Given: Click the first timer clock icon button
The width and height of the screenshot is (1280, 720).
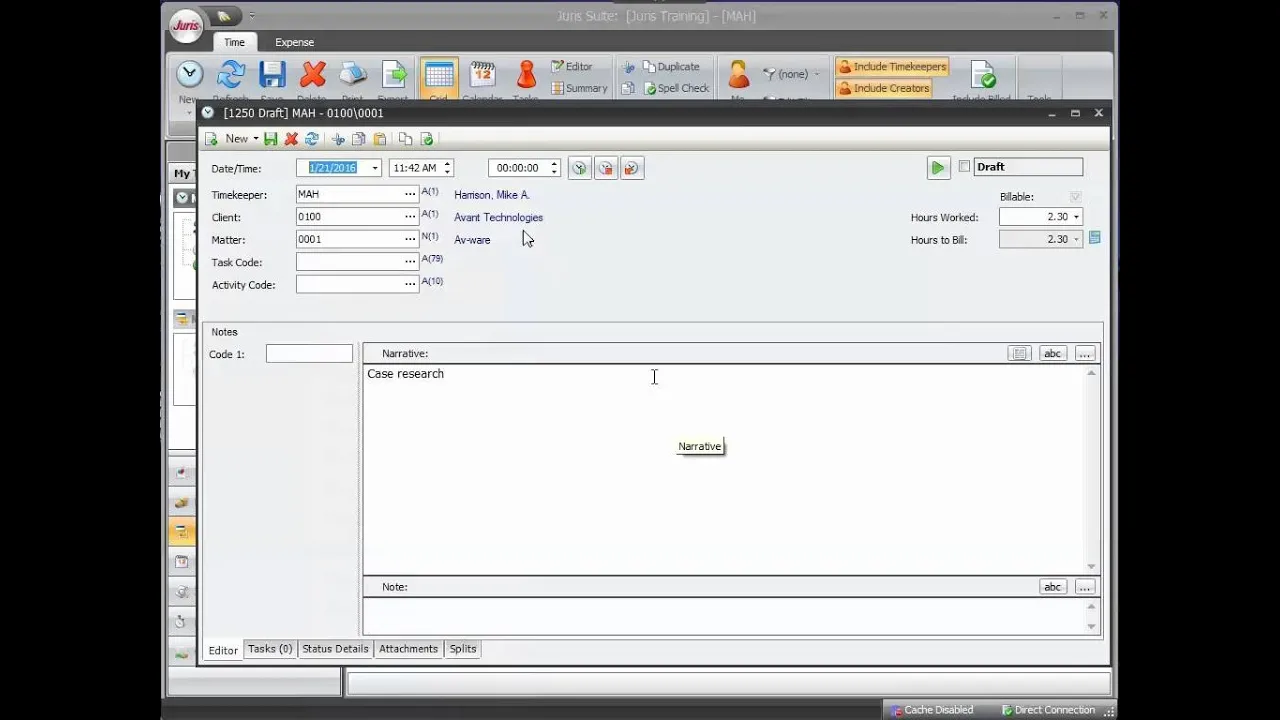Looking at the screenshot, I should tap(579, 168).
